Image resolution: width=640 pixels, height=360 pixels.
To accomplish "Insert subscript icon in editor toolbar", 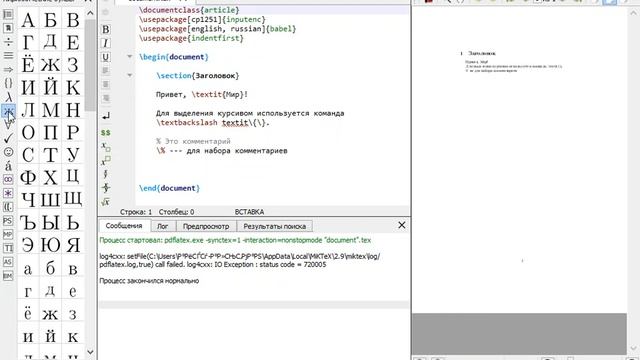I will (106, 147).
